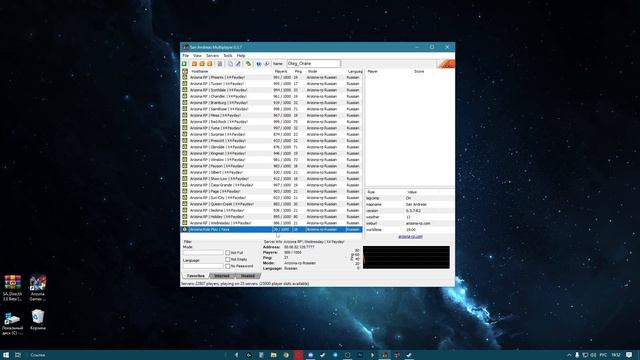Click the Mode filter input field
640x360 pixels.
(x=203, y=253)
